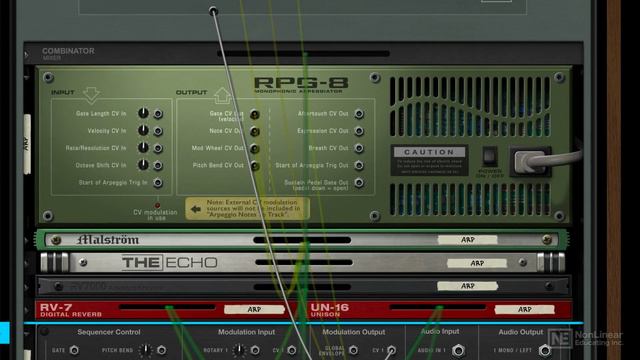Image resolution: width=640 pixels, height=360 pixels.
Task: Click the Mono/Left audio output jack
Action: click(x=544, y=350)
